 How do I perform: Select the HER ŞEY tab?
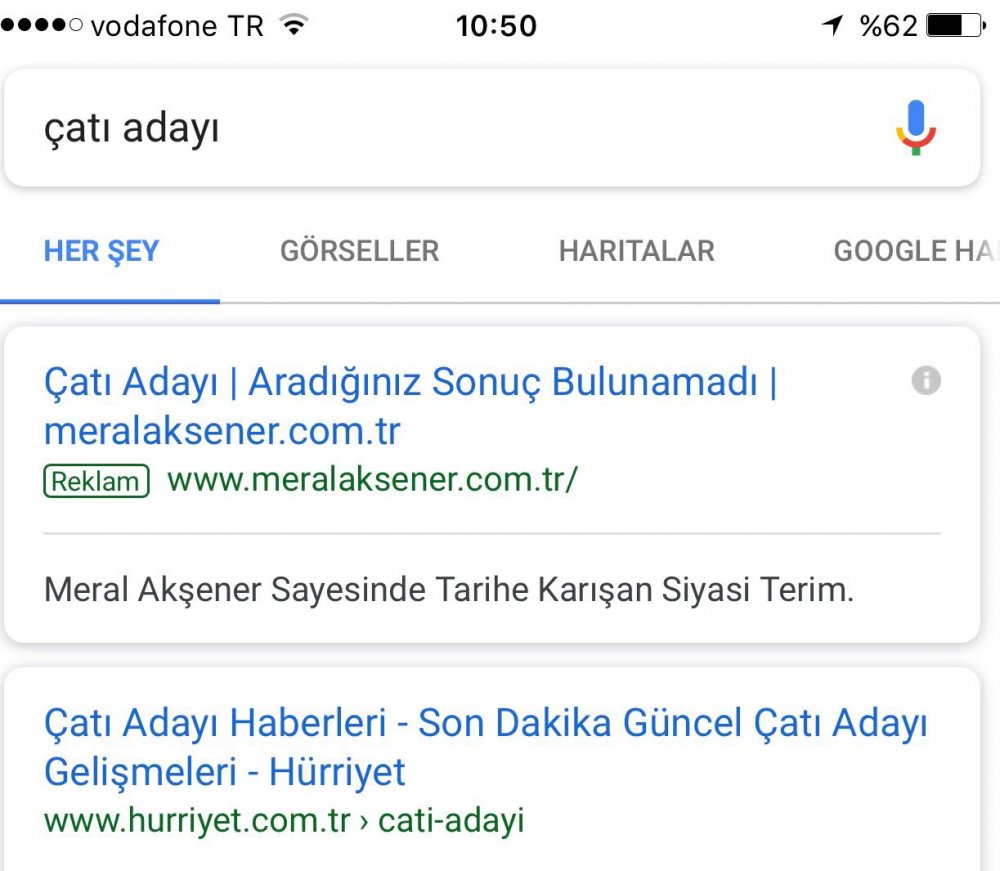(x=101, y=251)
